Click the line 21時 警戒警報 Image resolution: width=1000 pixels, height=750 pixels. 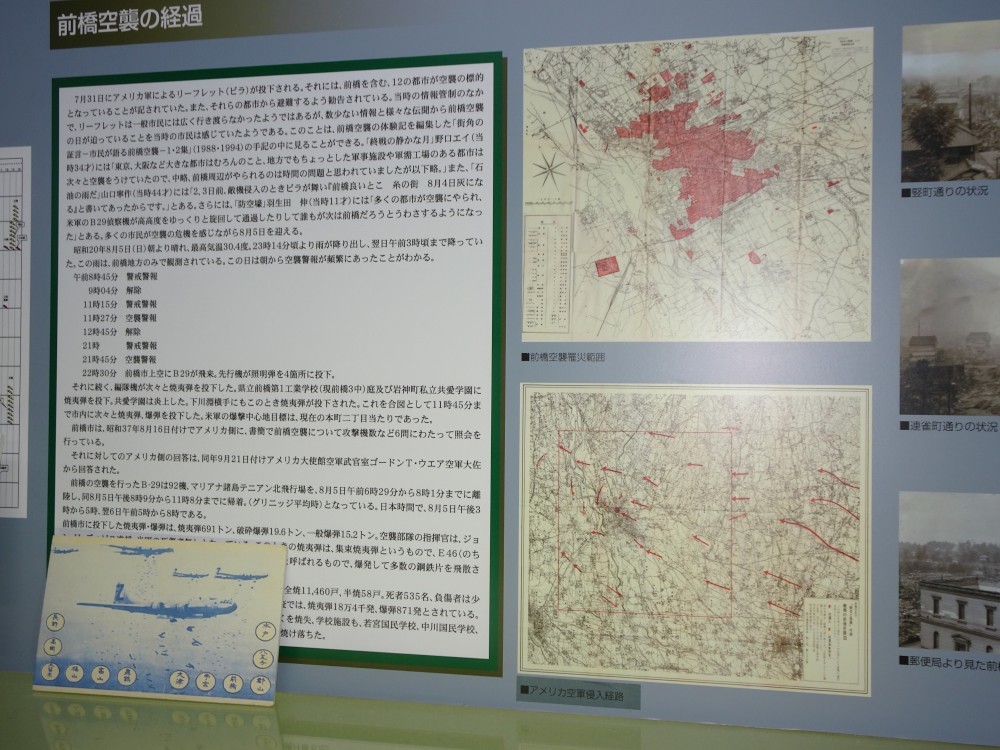click(119, 345)
